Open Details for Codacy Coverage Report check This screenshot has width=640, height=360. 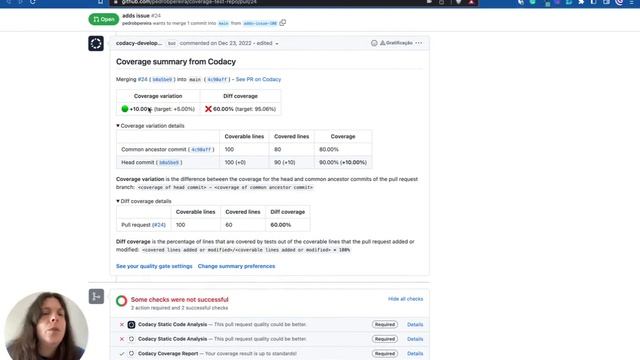pos(415,353)
